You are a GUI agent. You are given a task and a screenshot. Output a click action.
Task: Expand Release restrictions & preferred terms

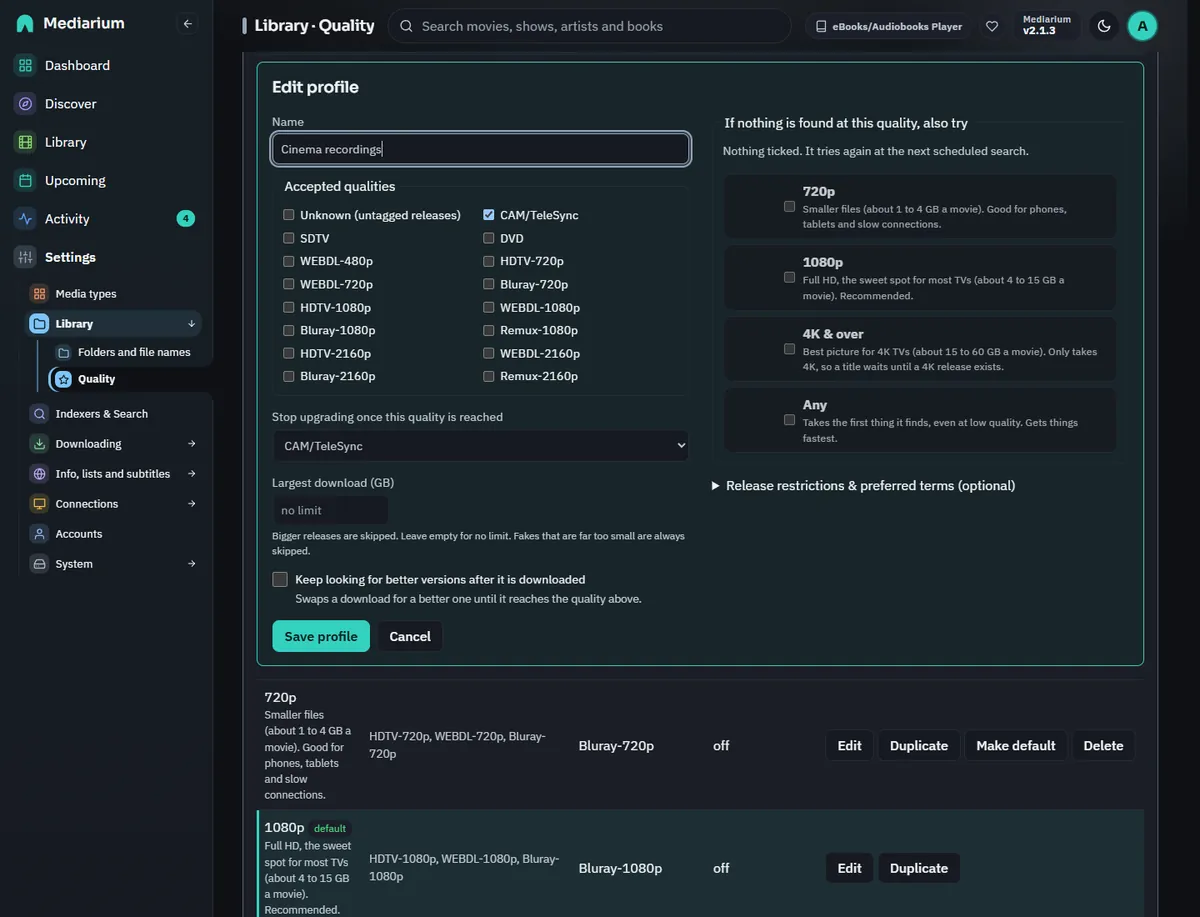click(x=863, y=486)
